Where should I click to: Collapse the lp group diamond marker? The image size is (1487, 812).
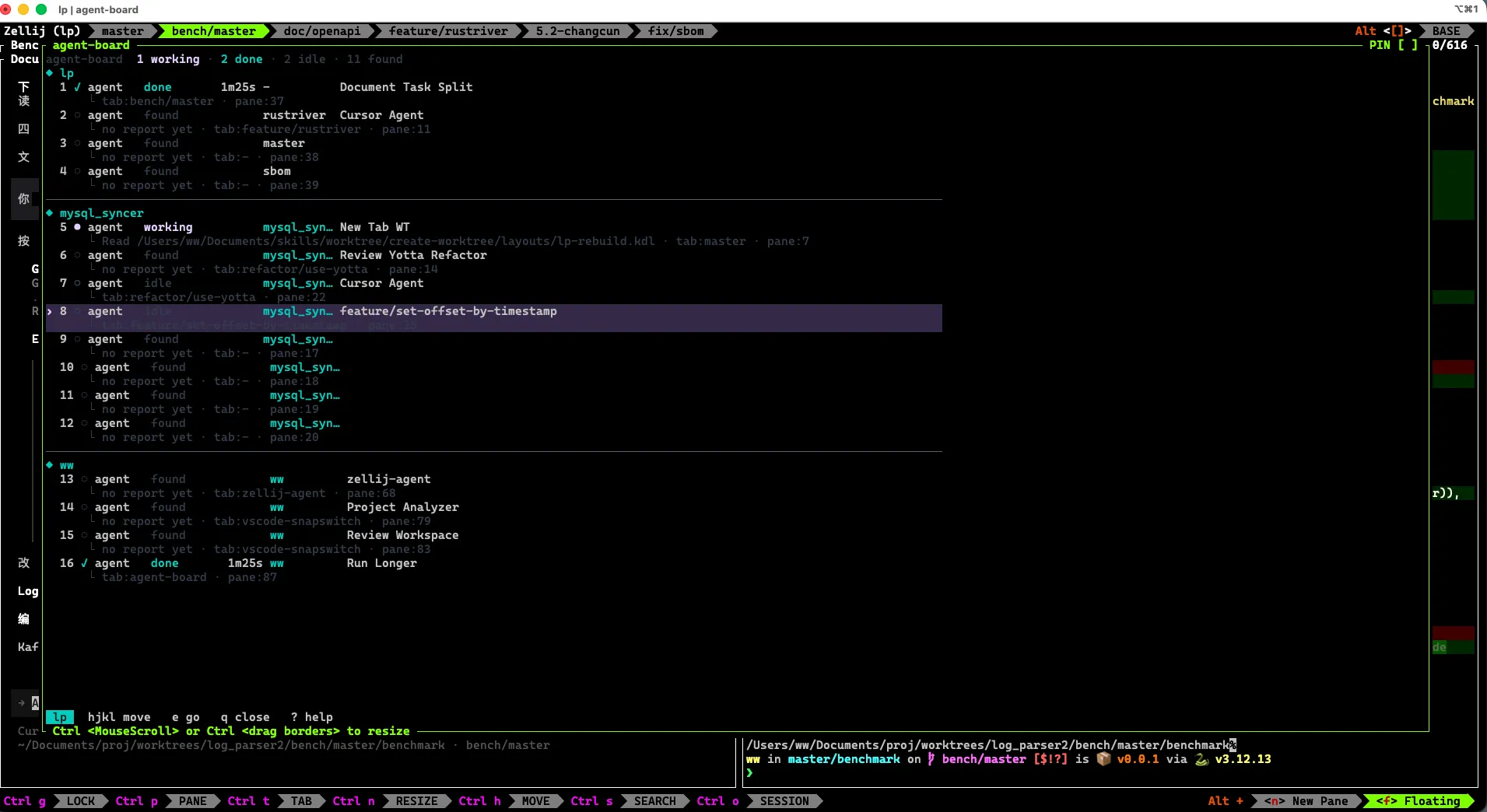coord(50,73)
